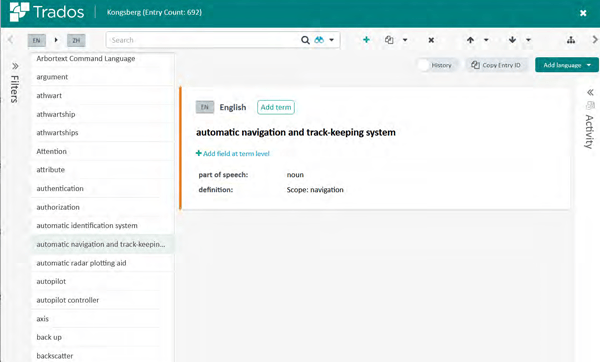Expand the Filters side panel chevrons

tap(15, 66)
